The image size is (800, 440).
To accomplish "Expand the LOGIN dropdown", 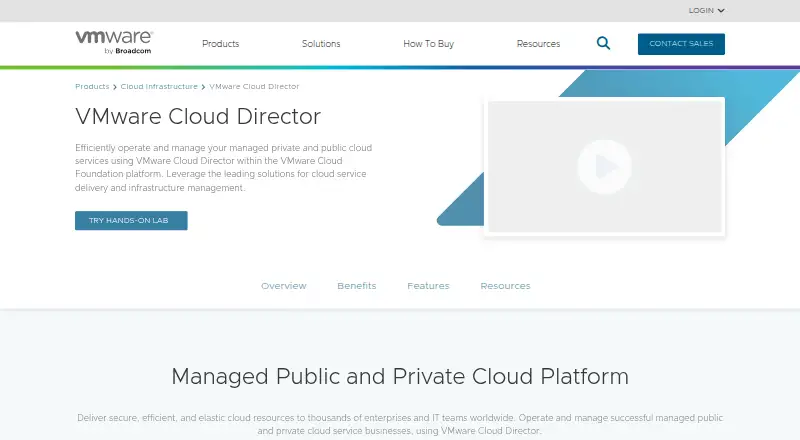I will (707, 10).
